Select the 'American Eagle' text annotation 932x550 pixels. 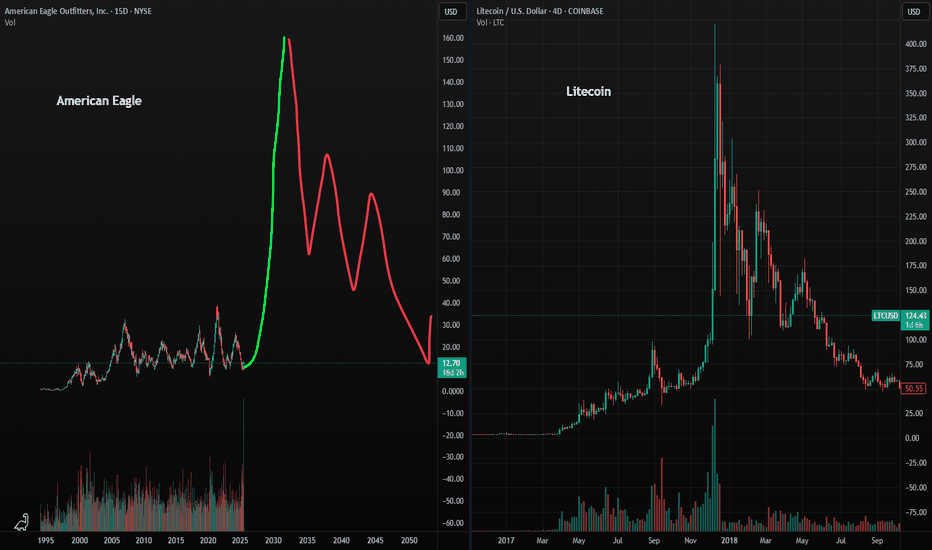[99, 100]
